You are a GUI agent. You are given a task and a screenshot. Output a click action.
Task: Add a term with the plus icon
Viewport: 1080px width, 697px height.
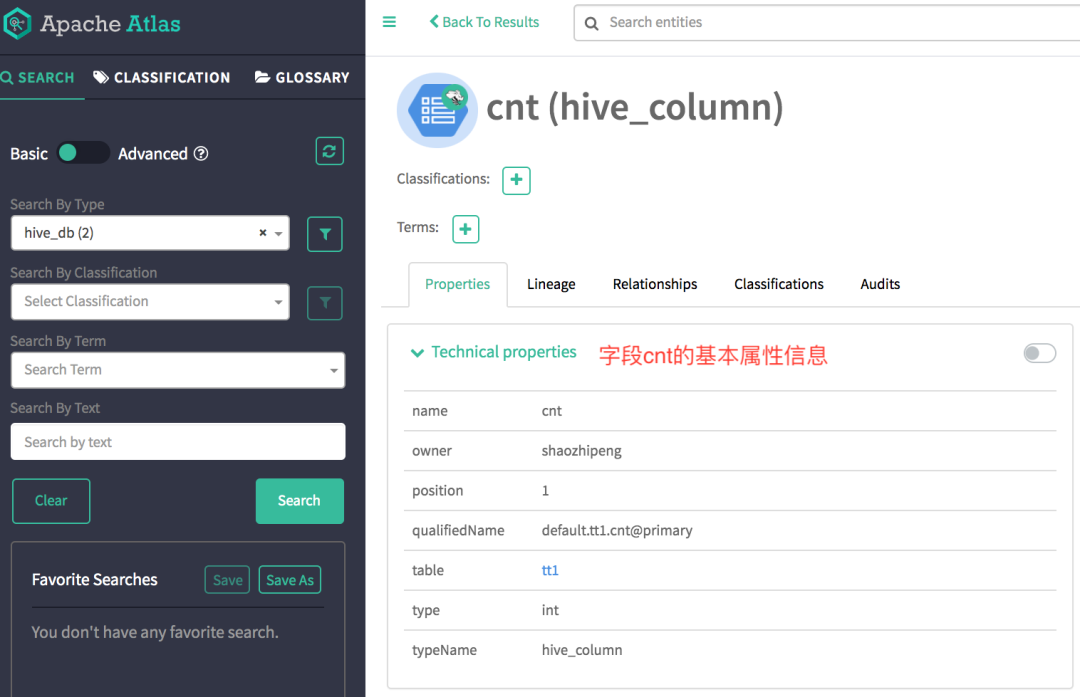point(466,229)
